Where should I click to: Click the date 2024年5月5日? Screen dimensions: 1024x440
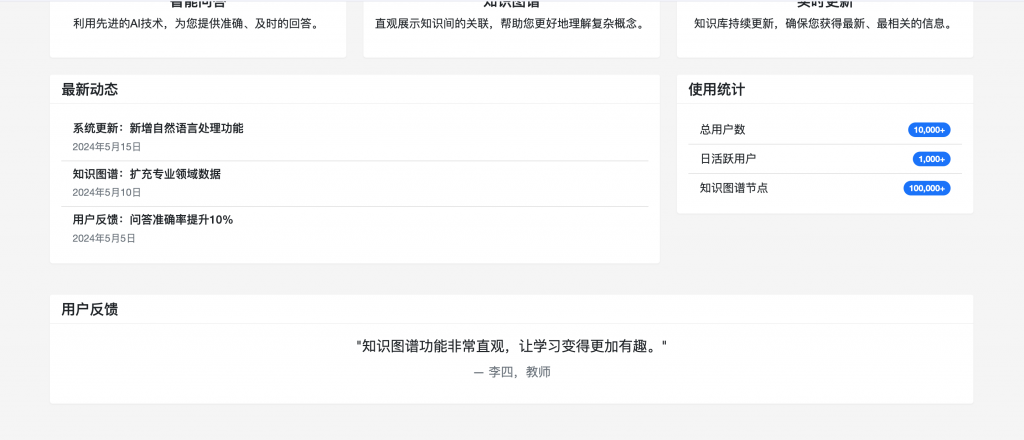tap(104, 239)
